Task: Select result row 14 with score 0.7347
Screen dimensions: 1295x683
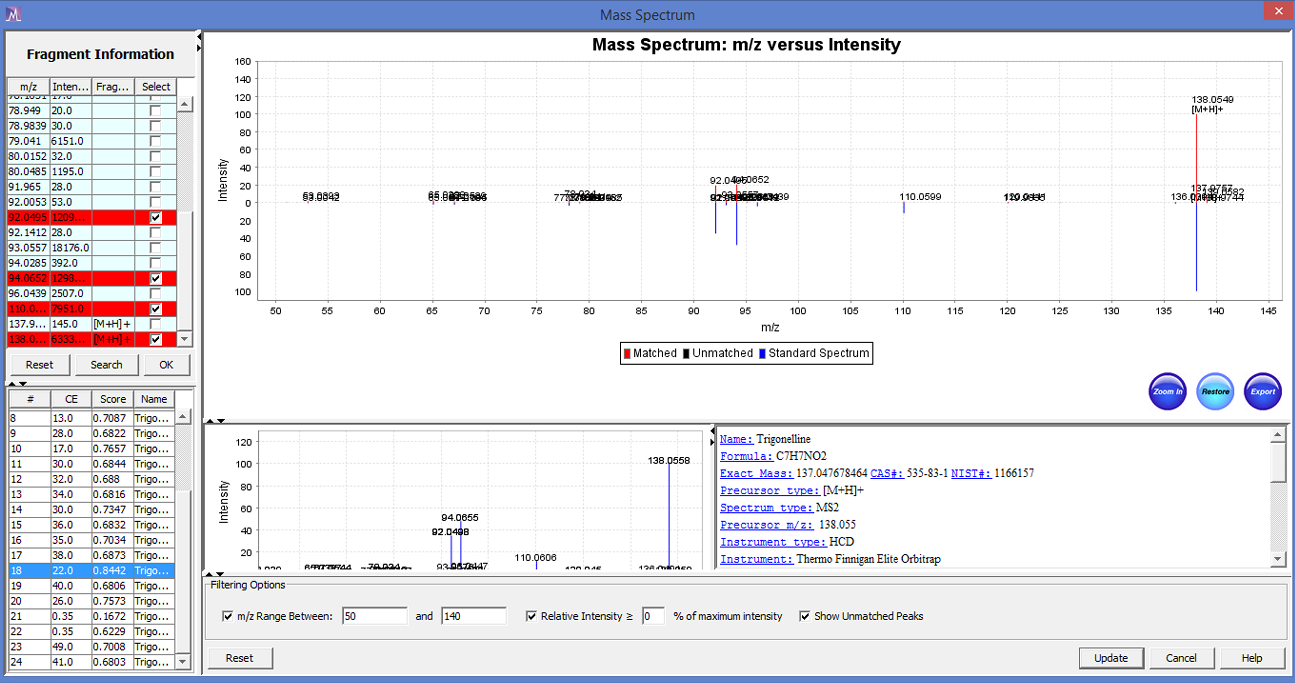Action: pyautogui.click(x=91, y=510)
